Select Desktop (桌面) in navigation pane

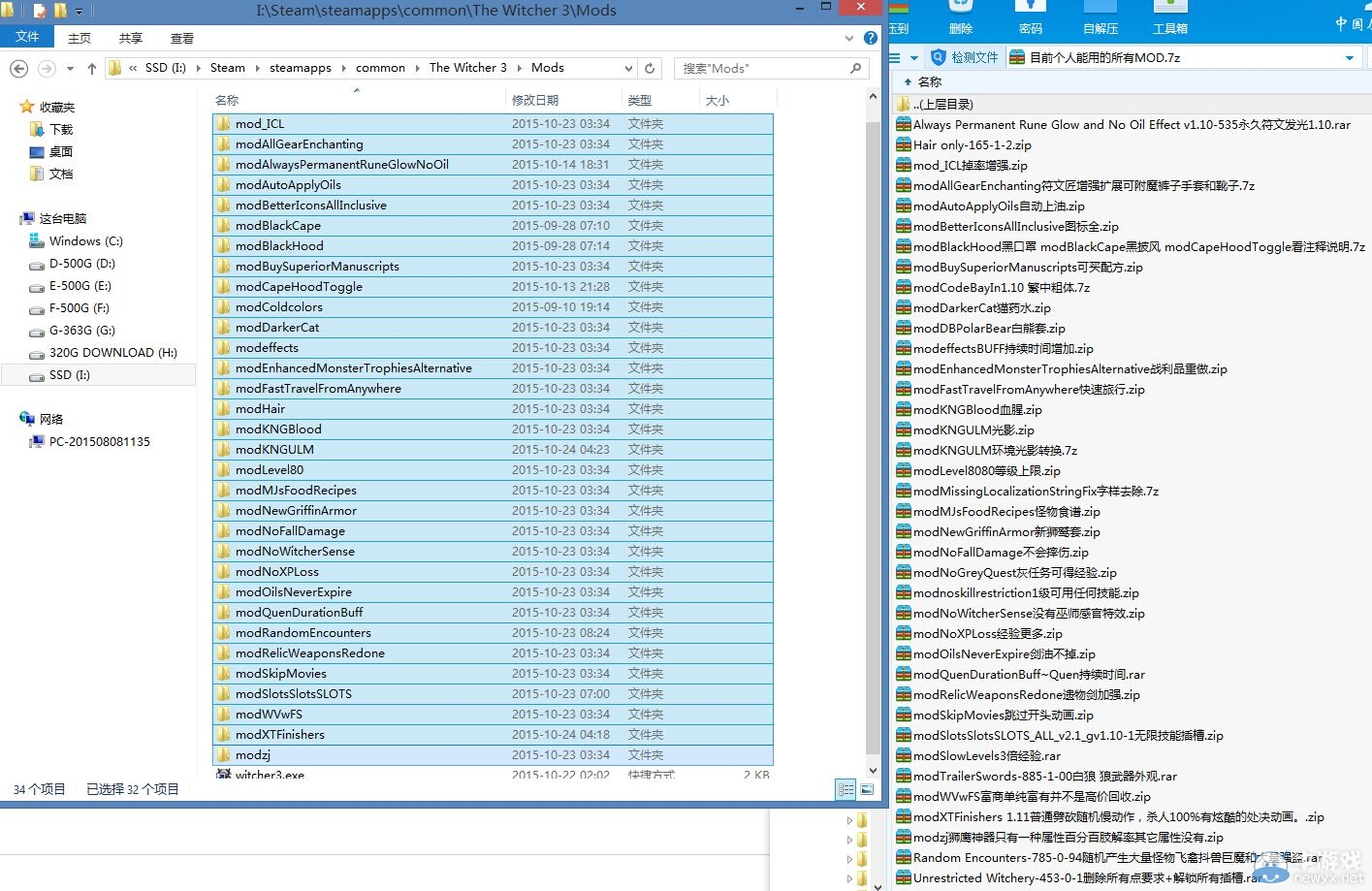coord(52,151)
